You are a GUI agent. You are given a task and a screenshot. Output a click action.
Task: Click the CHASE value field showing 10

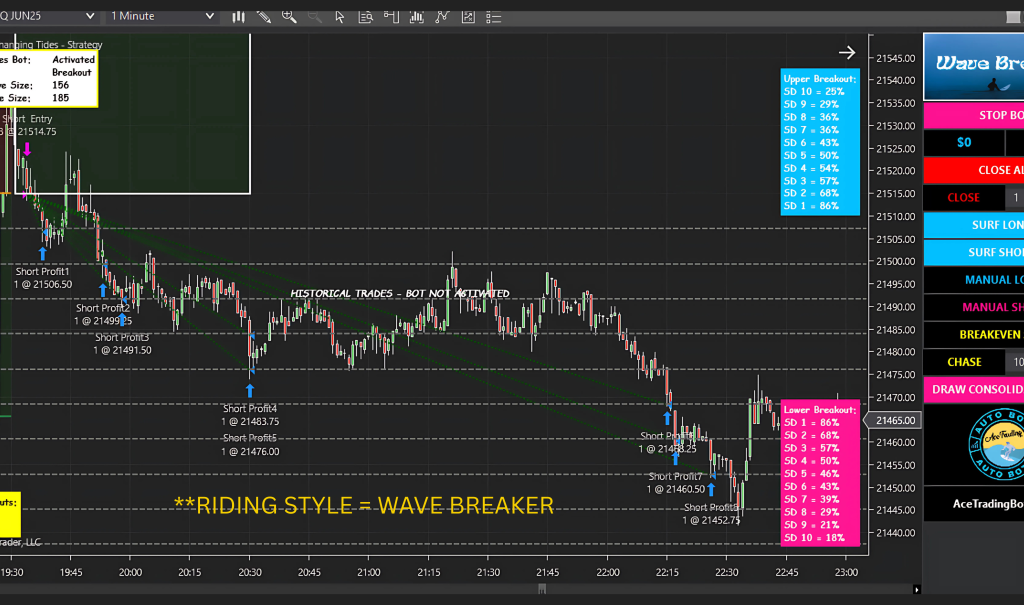[x=1015, y=362]
